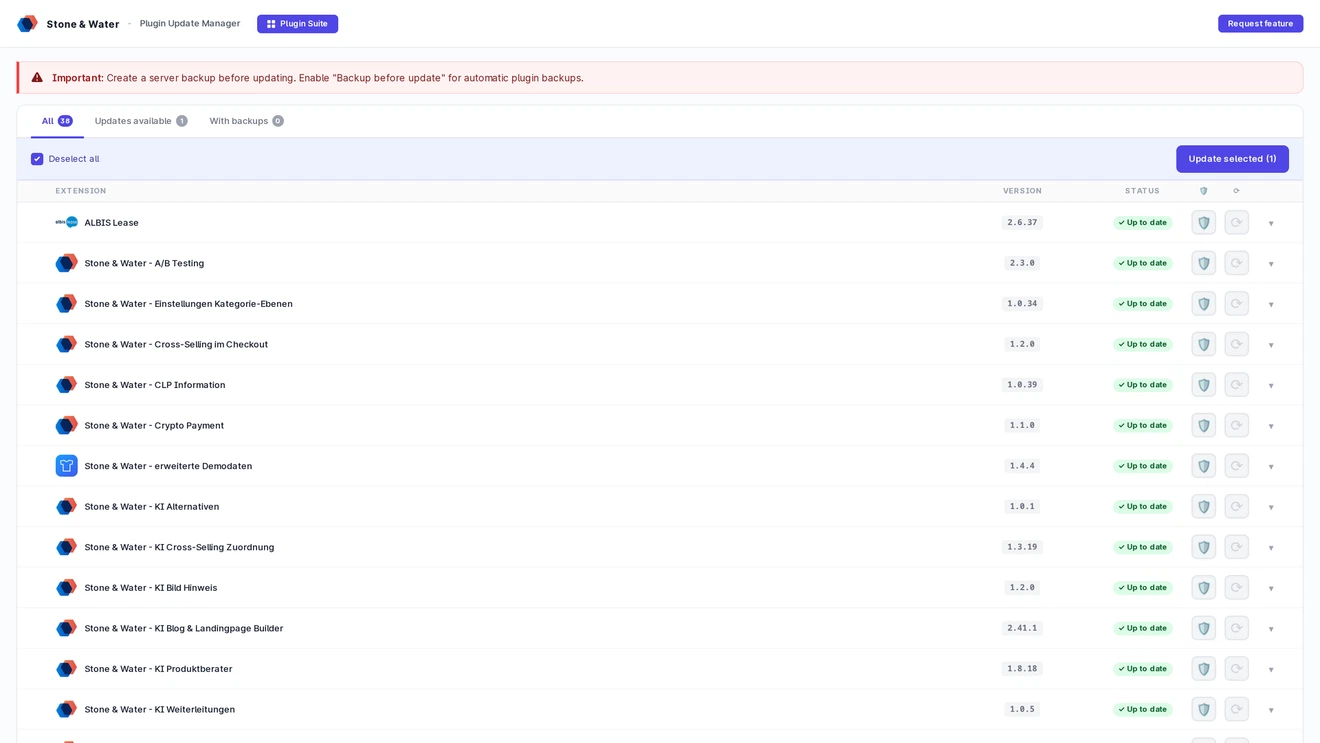The height and width of the screenshot is (743, 1320).
Task: Click refresh icon in KI Bild Hinweis row
Action: (x=1236, y=588)
